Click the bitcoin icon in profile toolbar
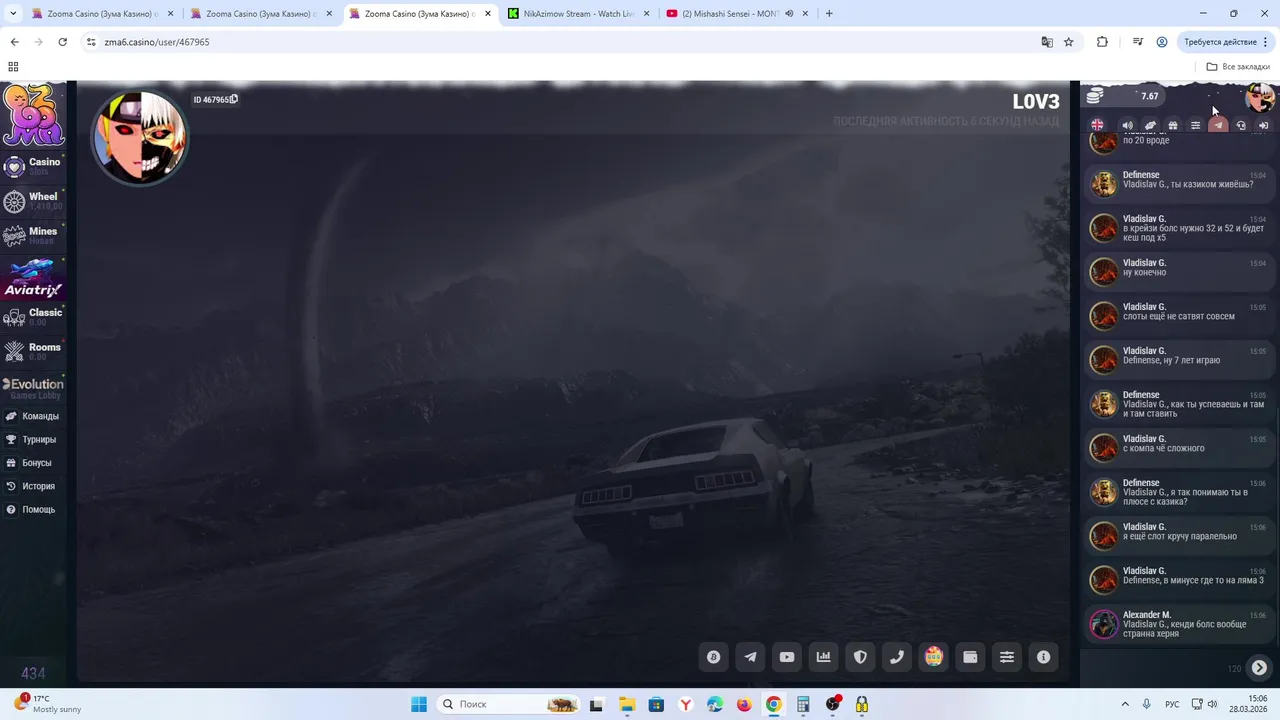This screenshot has height=720, width=1280. (x=713, y=657)
